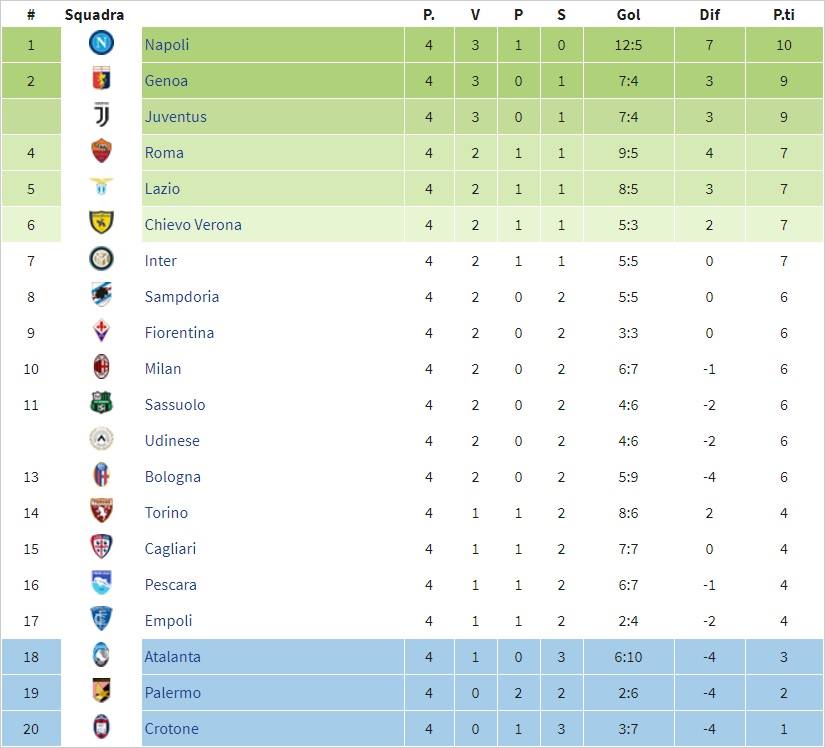
Task: Click the Sampdoria crest icon
Action: pyautogui.click(x=101, y=296)
